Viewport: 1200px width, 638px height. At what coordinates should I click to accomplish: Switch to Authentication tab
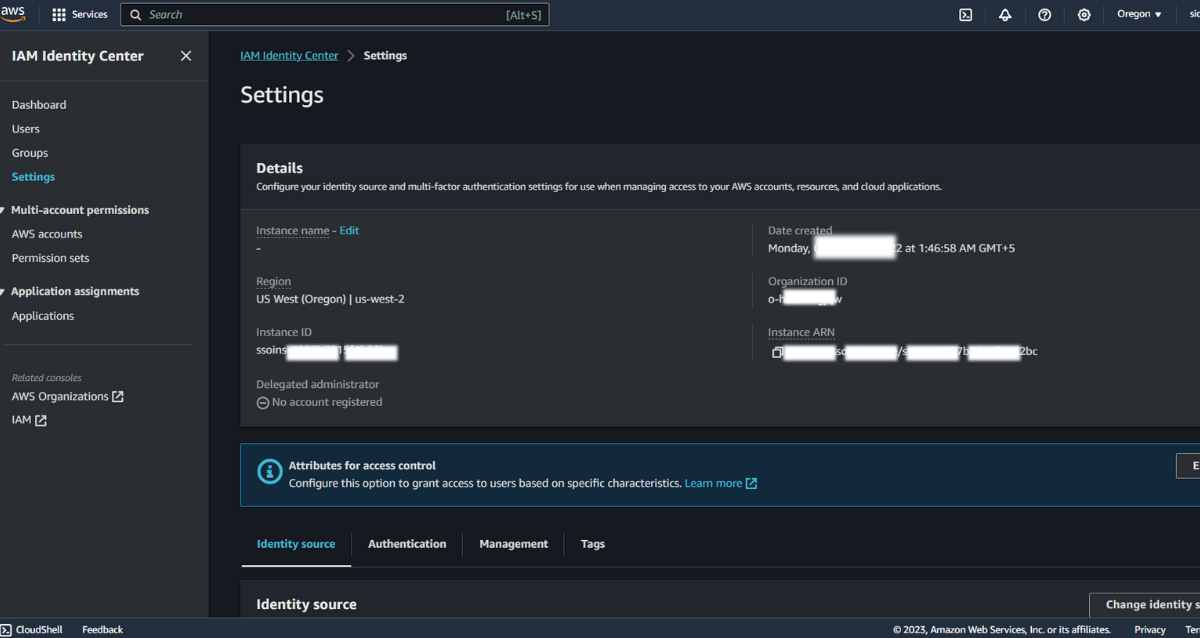407,544
